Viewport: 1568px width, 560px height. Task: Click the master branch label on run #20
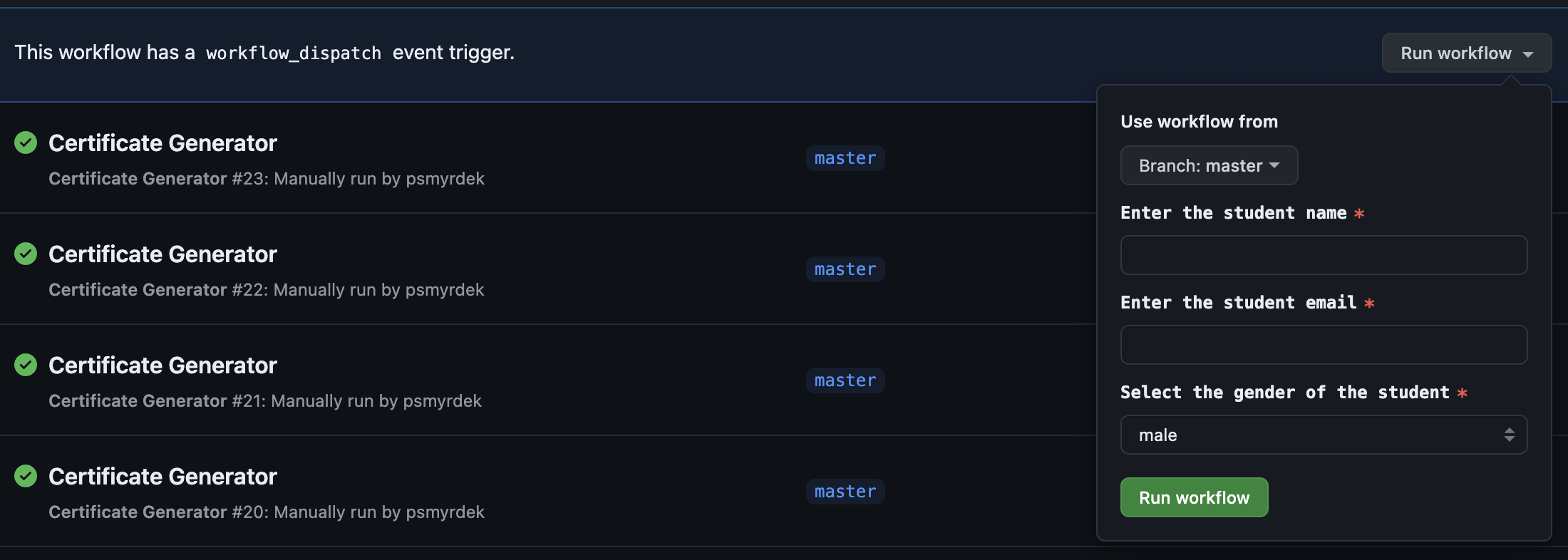(x=845, y=492)
